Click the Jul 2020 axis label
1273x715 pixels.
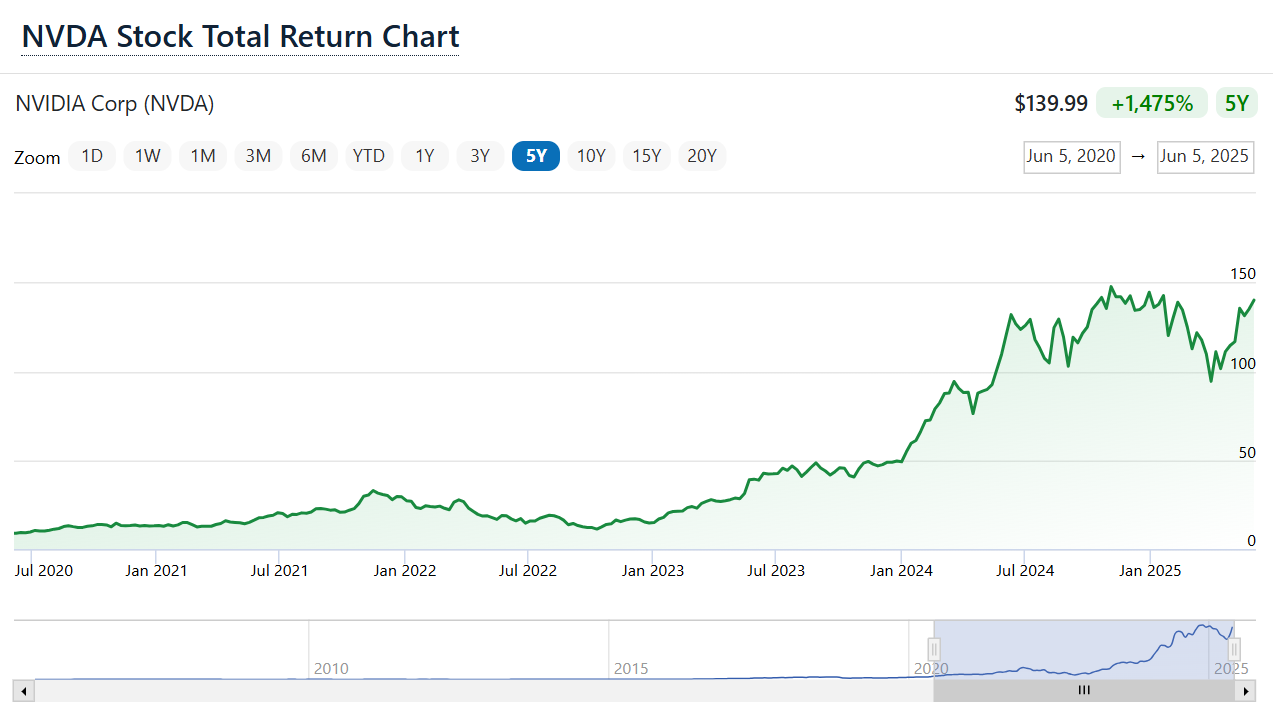click(x=44, y=571)
